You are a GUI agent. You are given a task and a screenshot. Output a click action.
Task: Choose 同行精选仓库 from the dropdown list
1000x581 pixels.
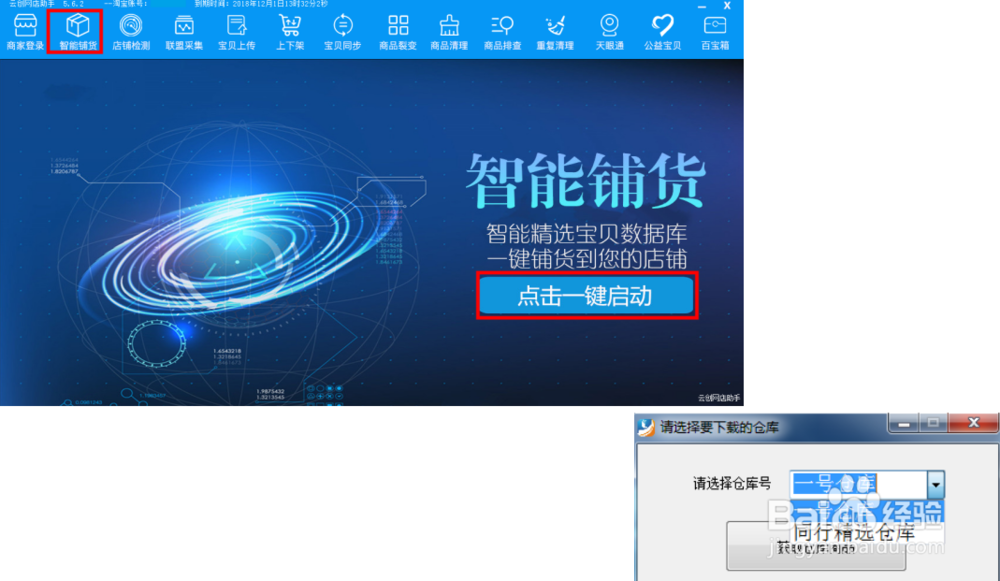(x=854, y=533)
